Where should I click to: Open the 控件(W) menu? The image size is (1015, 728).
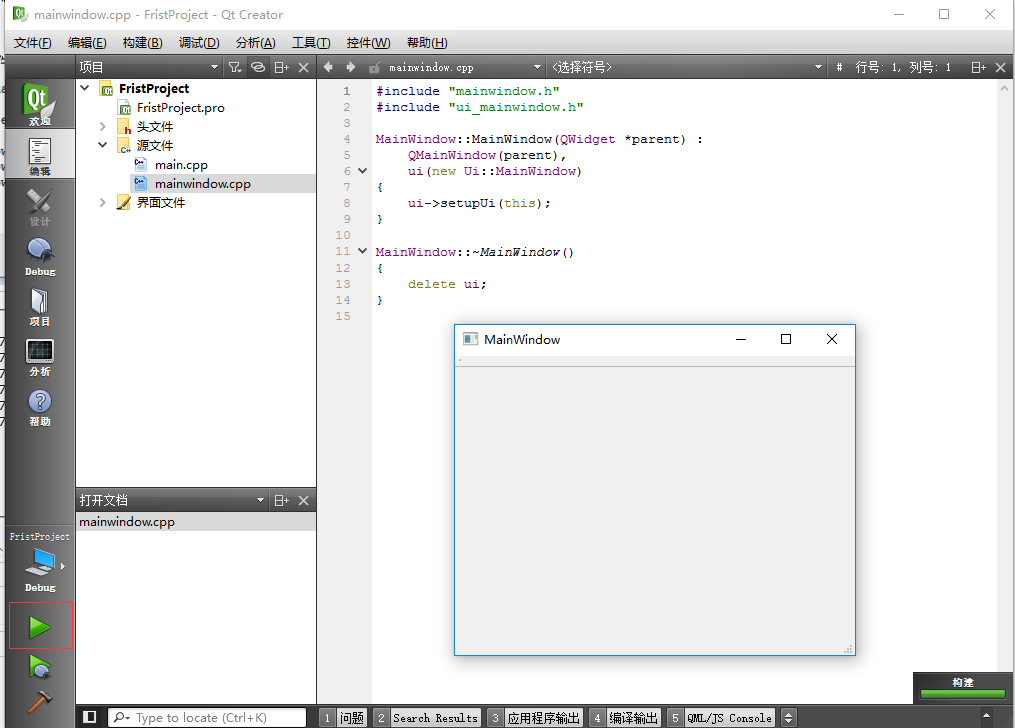click(368, 43)
